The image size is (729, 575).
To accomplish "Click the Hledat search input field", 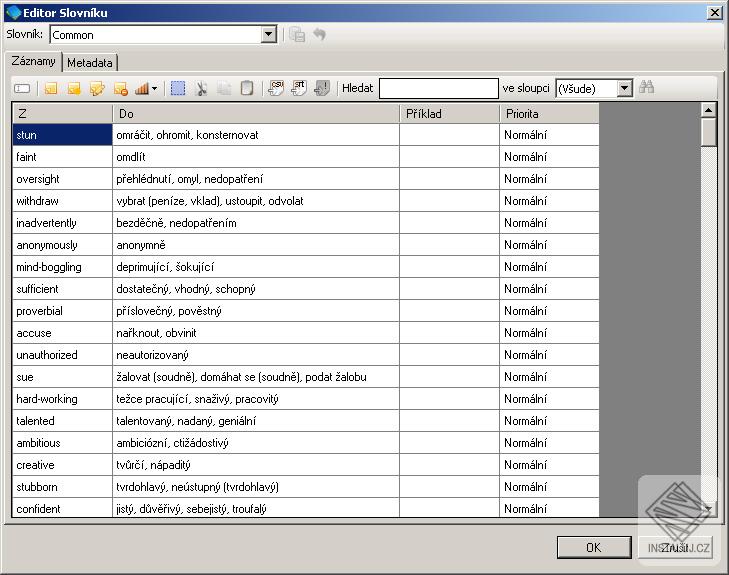I will (438, 88).
